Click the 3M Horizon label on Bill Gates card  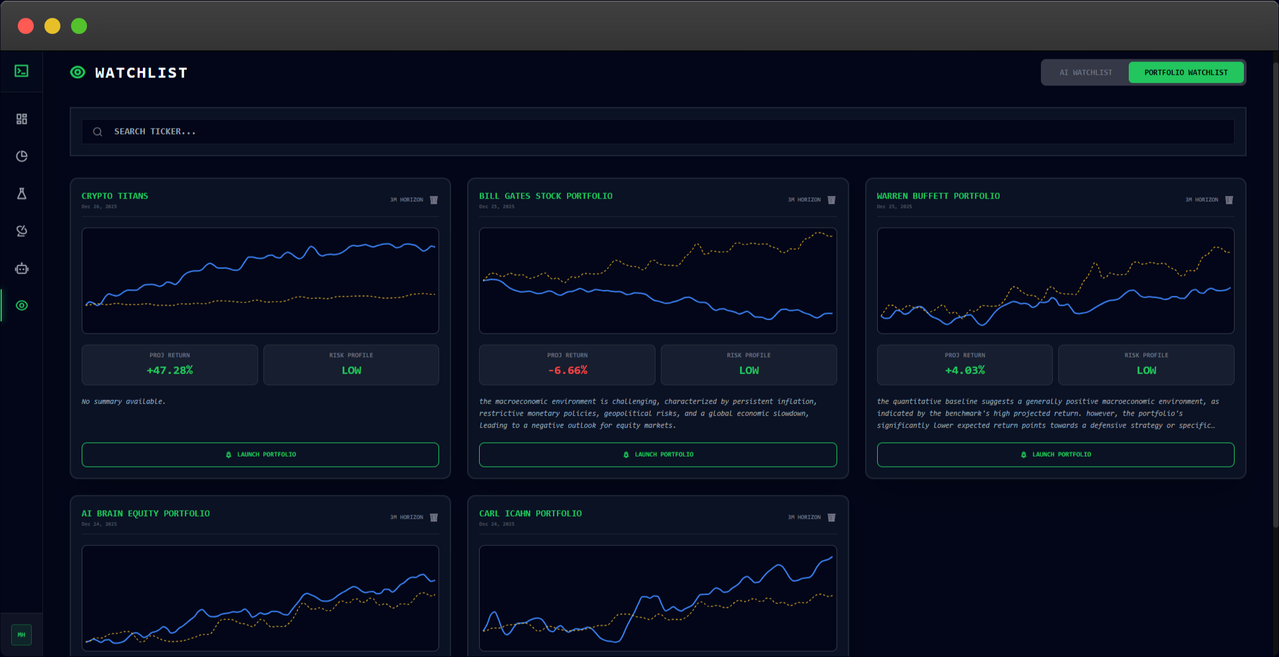(x=804, y=200)
